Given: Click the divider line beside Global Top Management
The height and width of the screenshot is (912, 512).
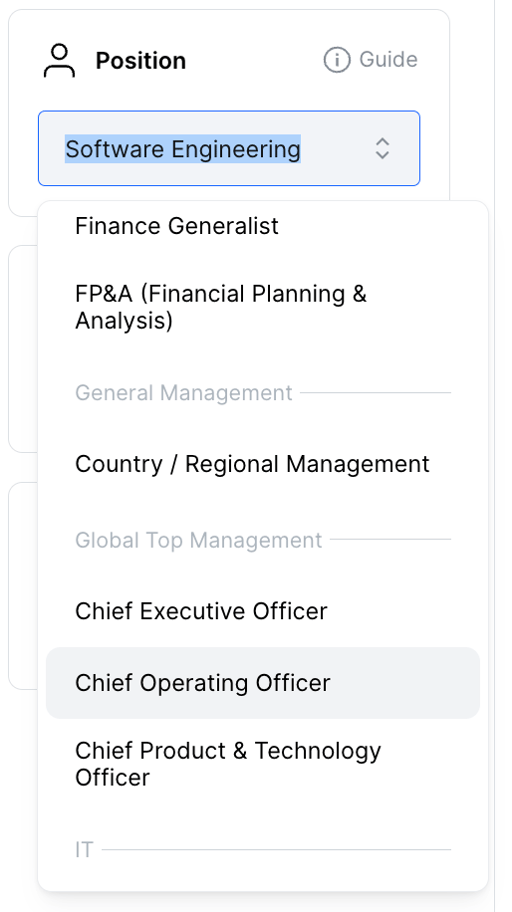Looking at the screenshot, I should point(390,539).
